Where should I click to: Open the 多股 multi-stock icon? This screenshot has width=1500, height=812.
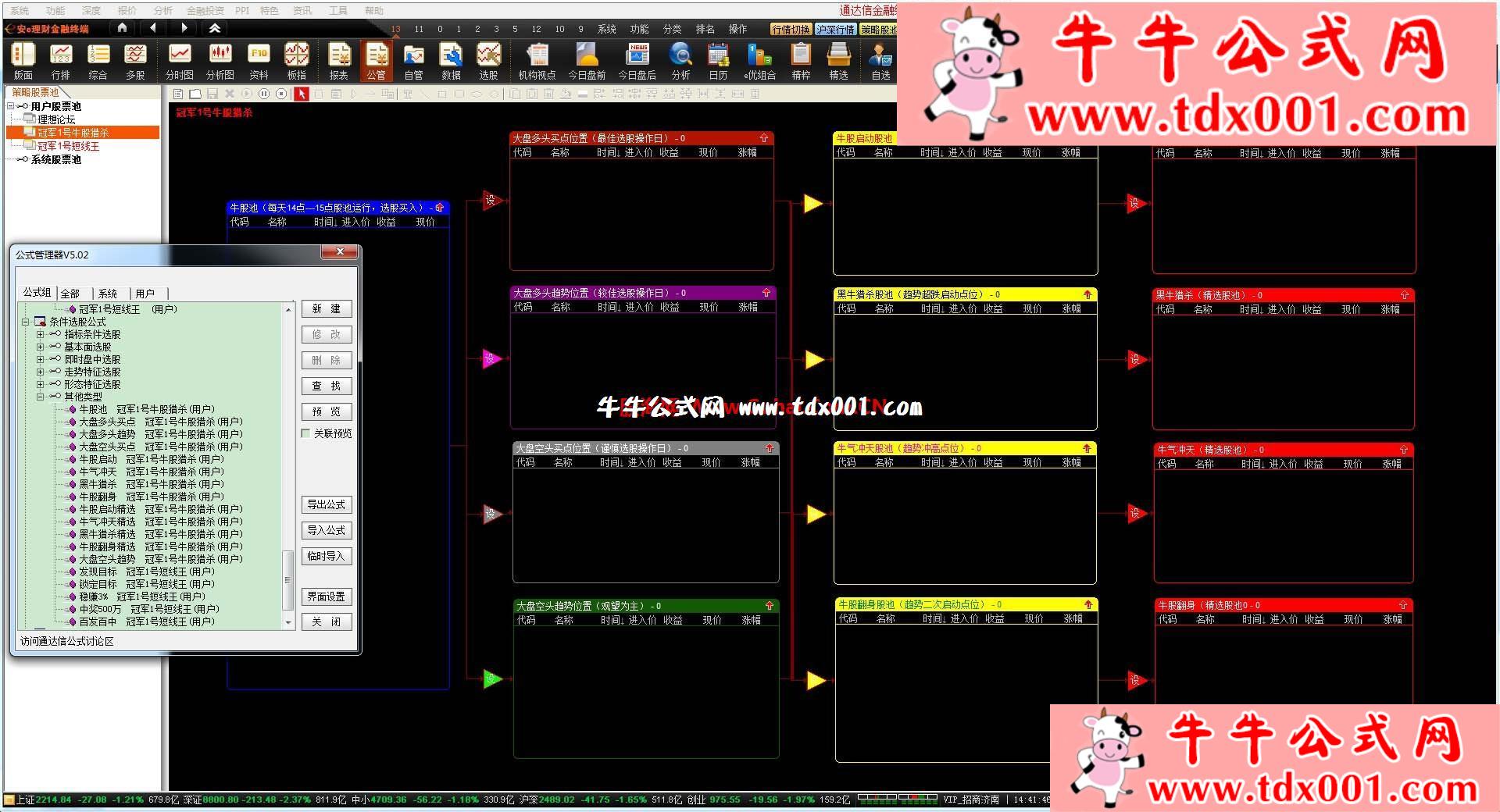tap(135, 61)
